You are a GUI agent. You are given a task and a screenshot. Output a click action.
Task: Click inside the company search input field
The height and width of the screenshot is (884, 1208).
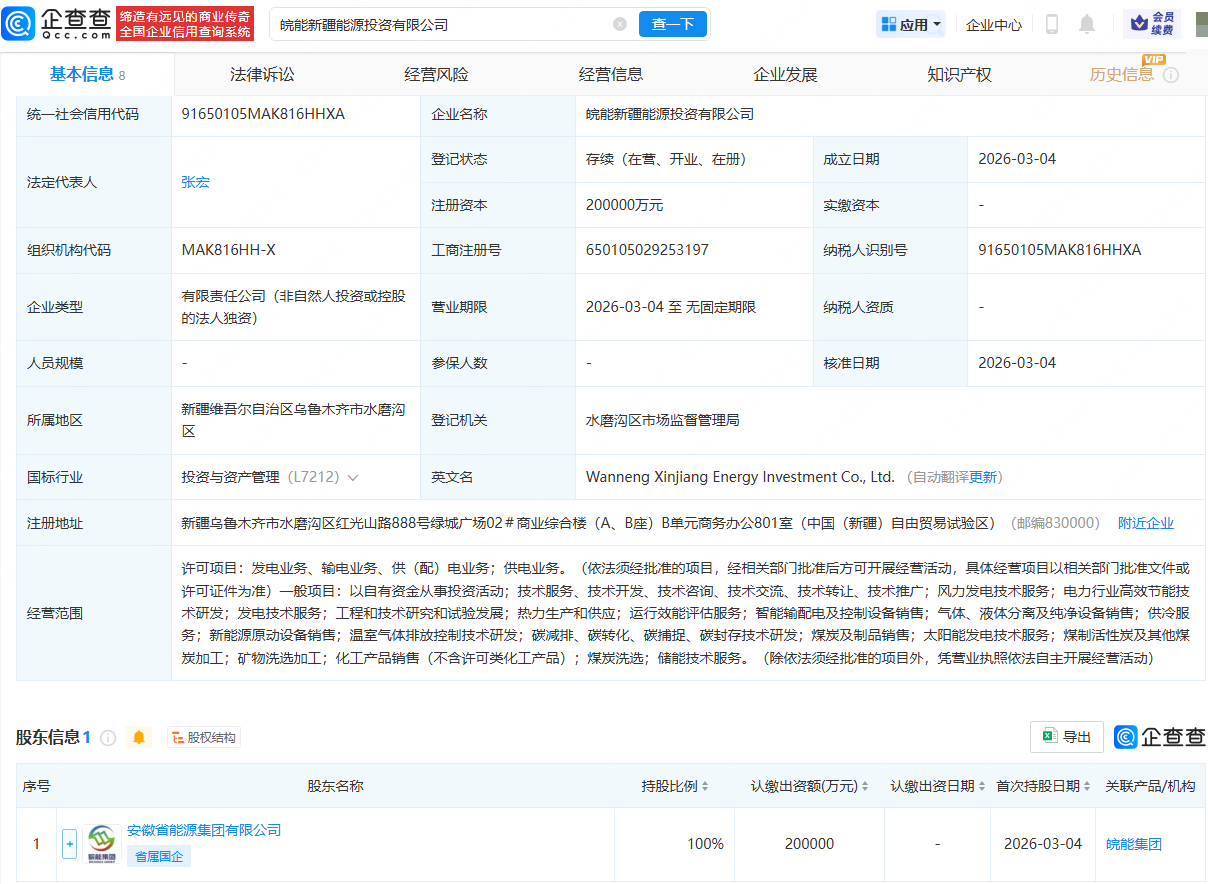430,24
